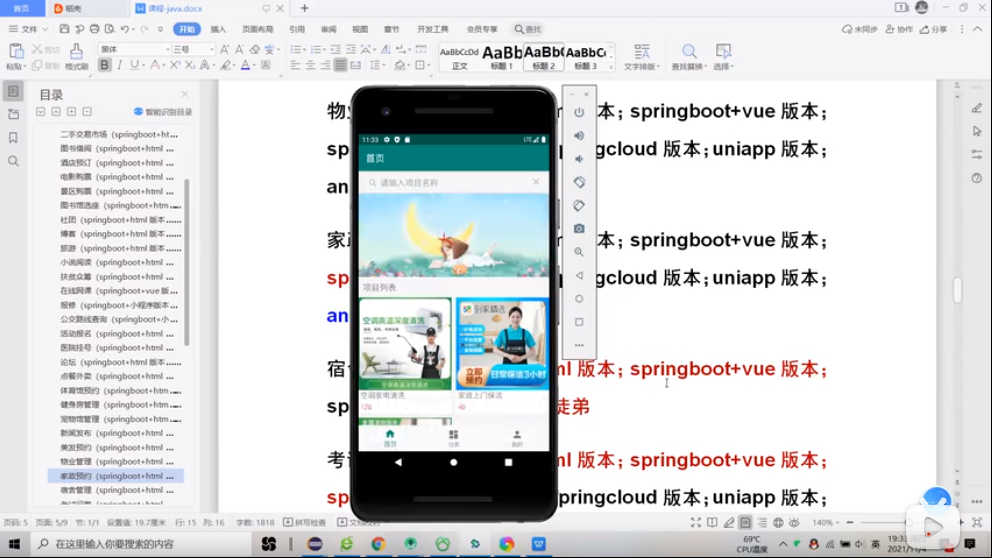
Task: Click the align left paragraph icon
Action: coord(295,65)
